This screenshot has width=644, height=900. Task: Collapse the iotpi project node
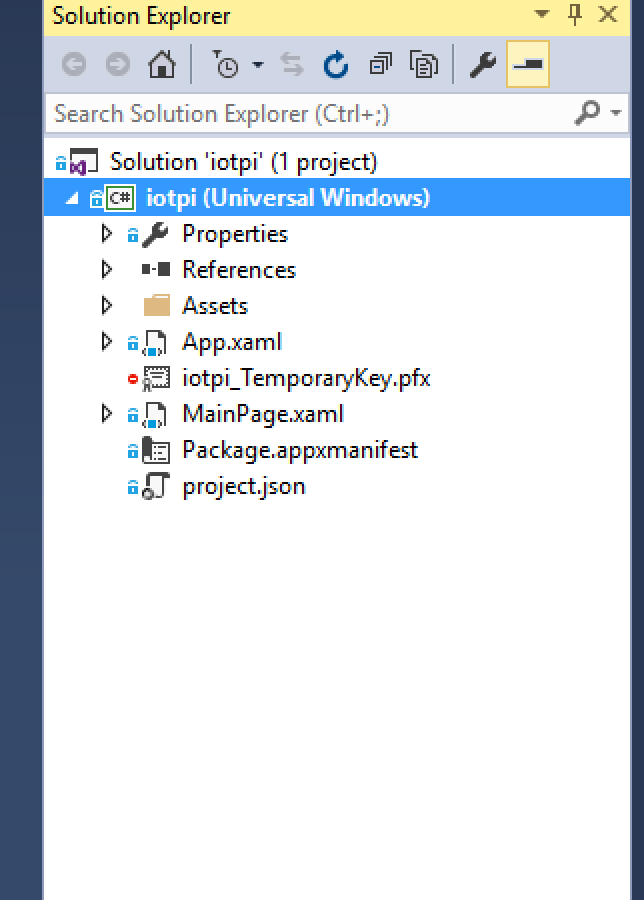point(71,198)
